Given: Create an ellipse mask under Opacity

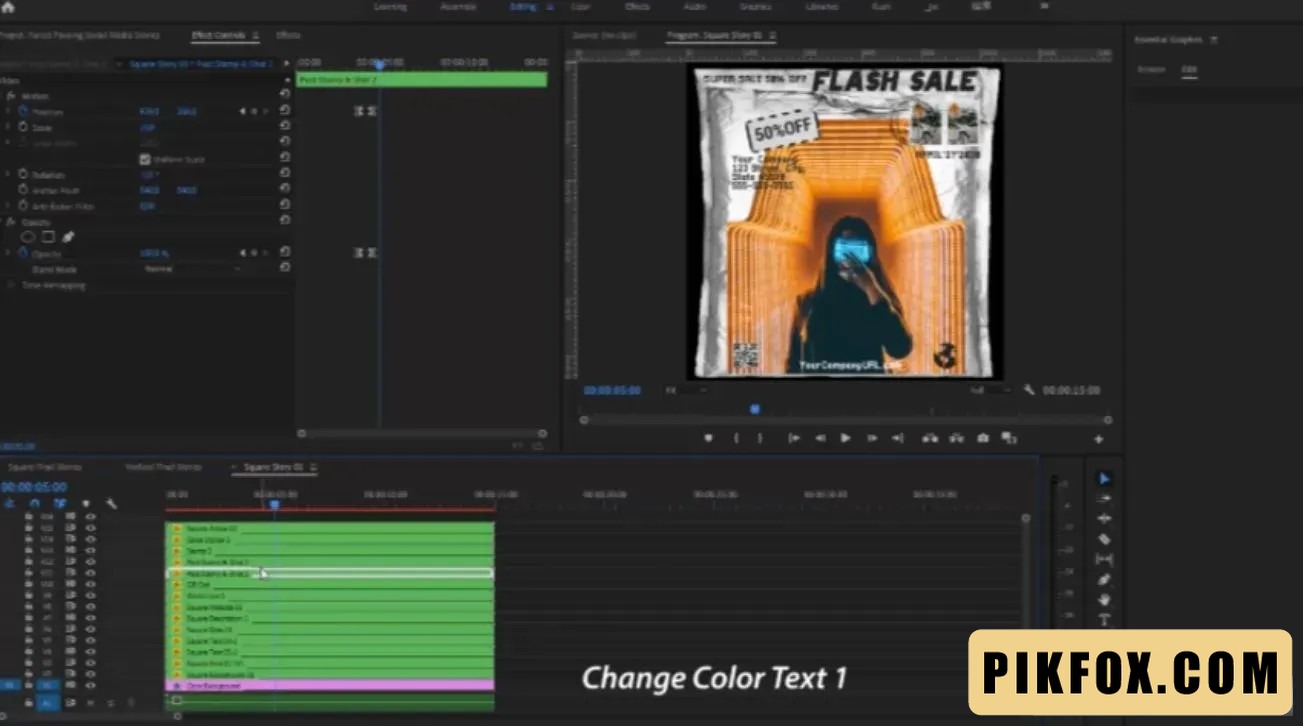Looking at the screenshot, I should pos(28,237).
